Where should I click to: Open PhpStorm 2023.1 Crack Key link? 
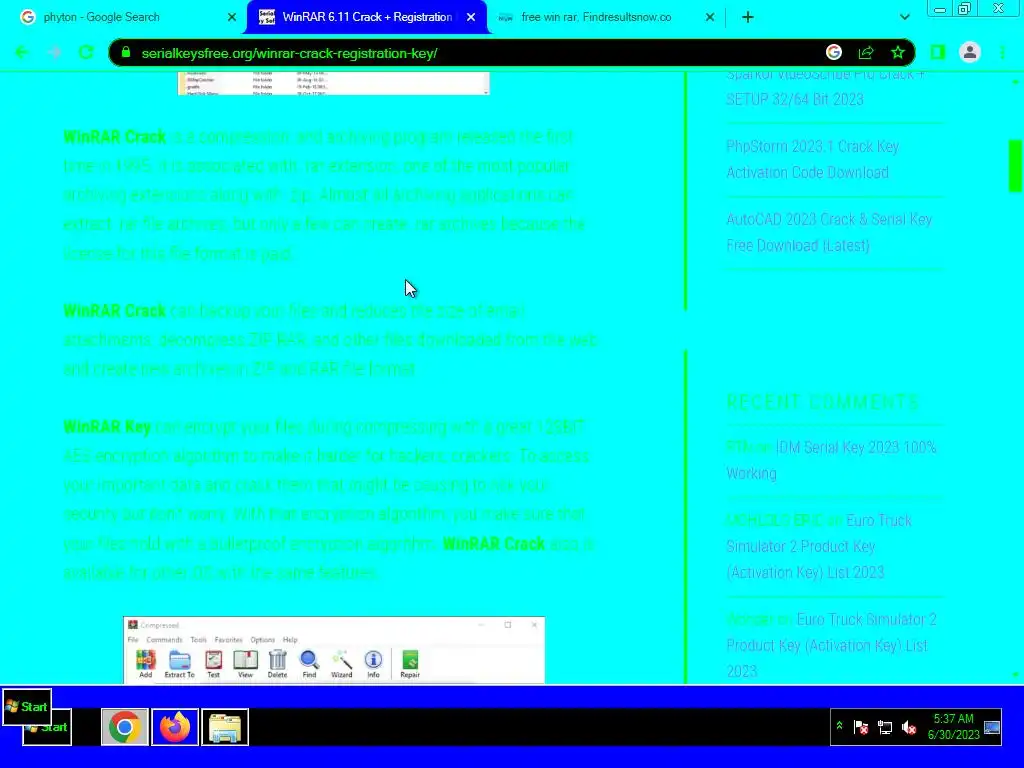(812, 159)
